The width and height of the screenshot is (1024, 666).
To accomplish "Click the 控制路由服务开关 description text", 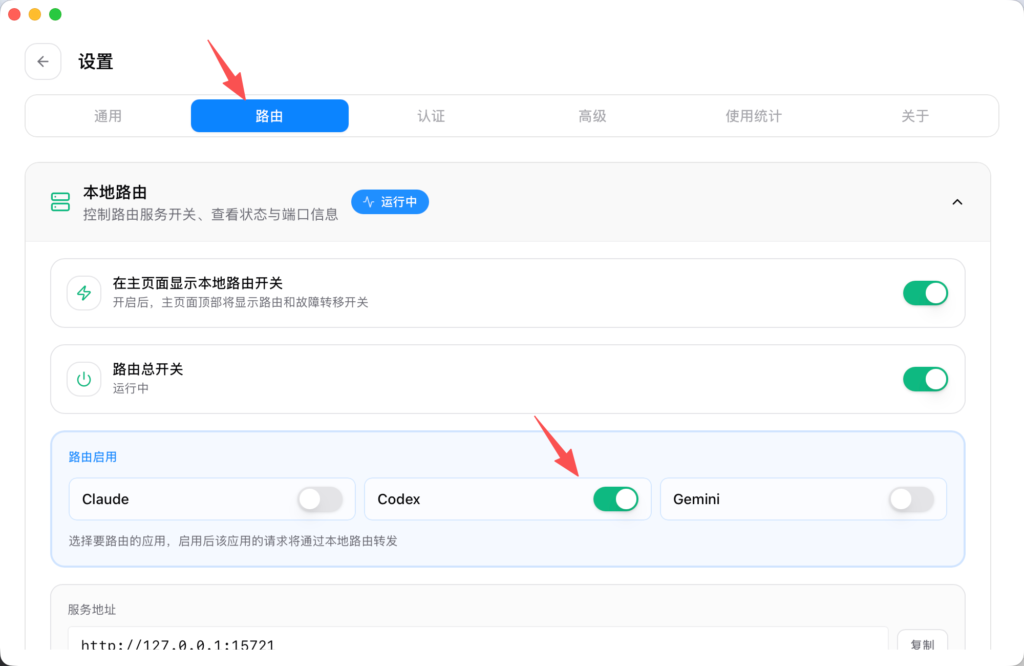I will (x=211, y=214).
